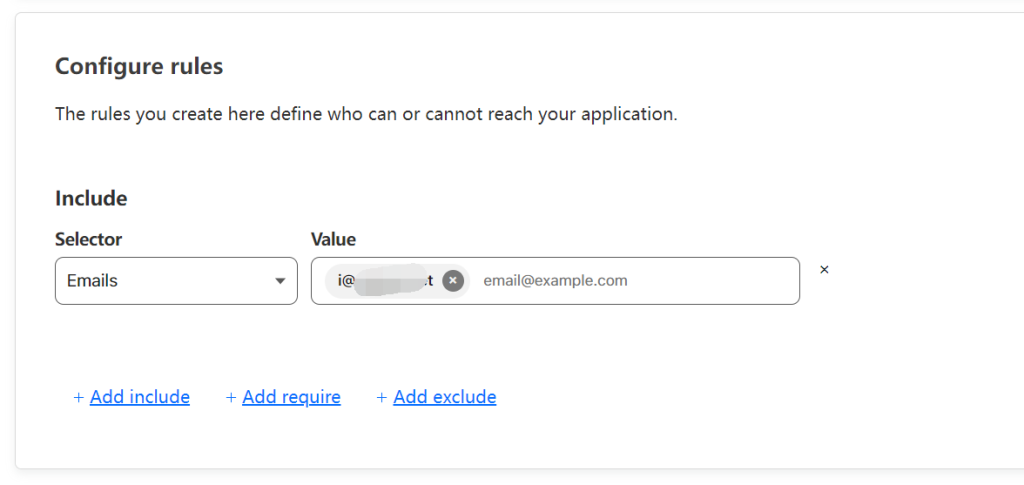Click the Selector field label
The image size is (1024, 485).
coord(89,239)
